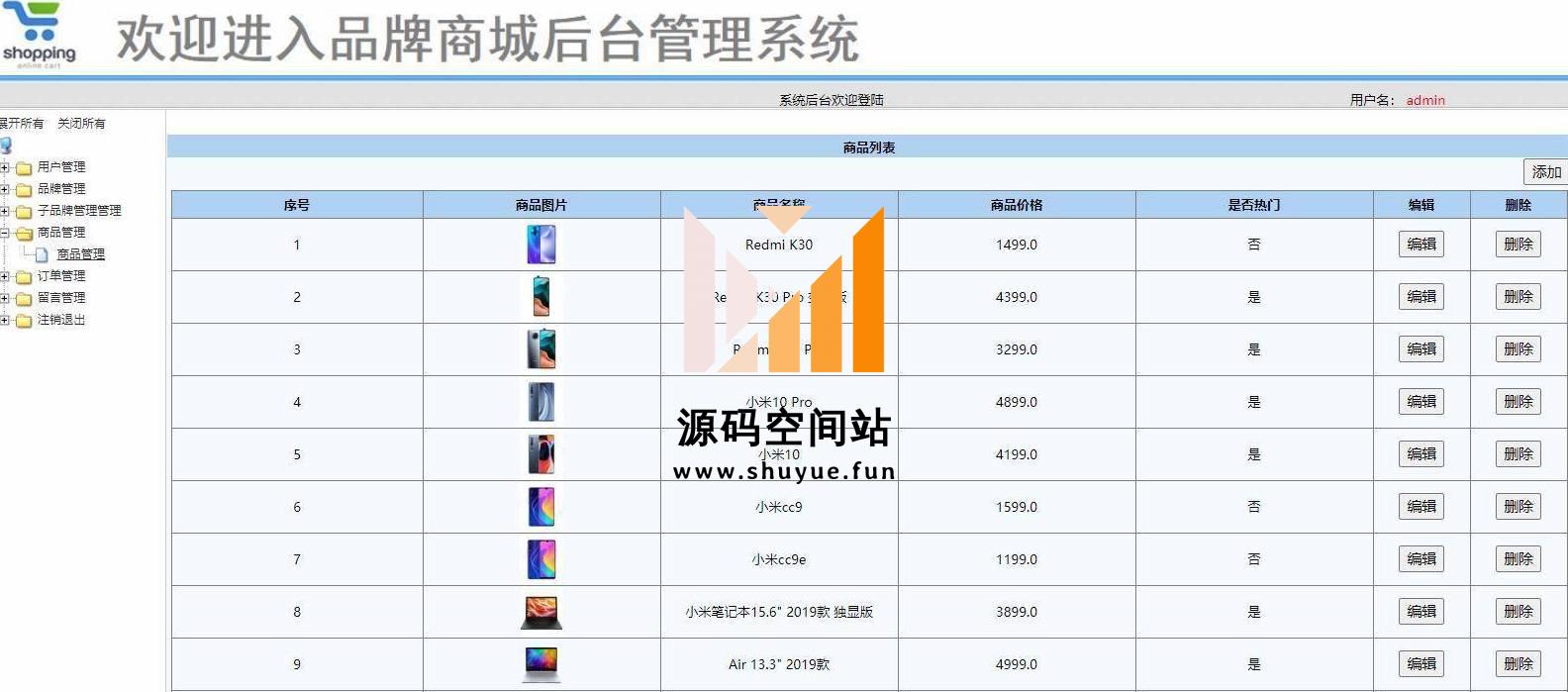Click 编辑 for 小米笔记本15.6" 2019款

pyautogui.click(x=1421, y=612)
